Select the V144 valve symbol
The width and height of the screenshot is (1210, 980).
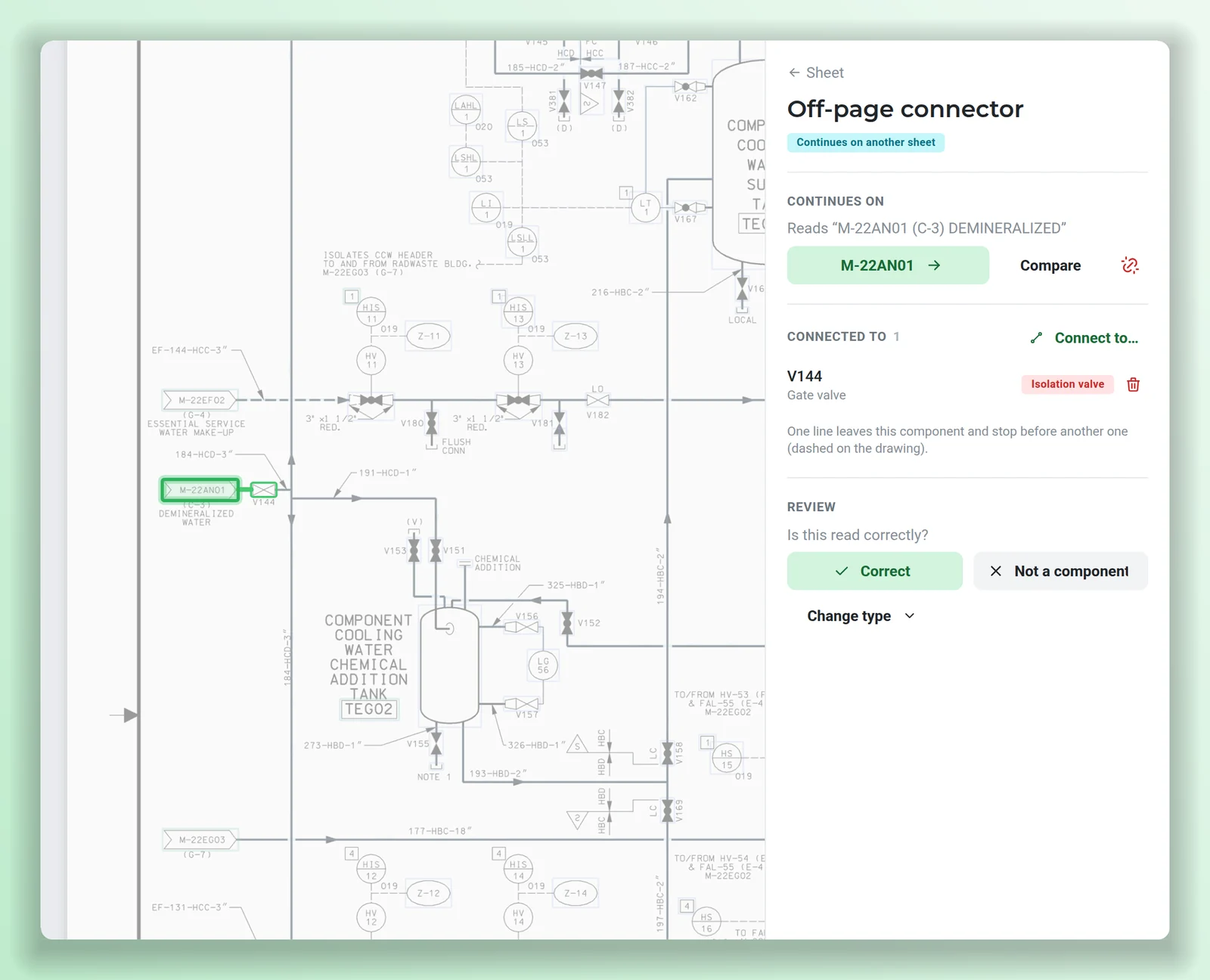(264, 490)
